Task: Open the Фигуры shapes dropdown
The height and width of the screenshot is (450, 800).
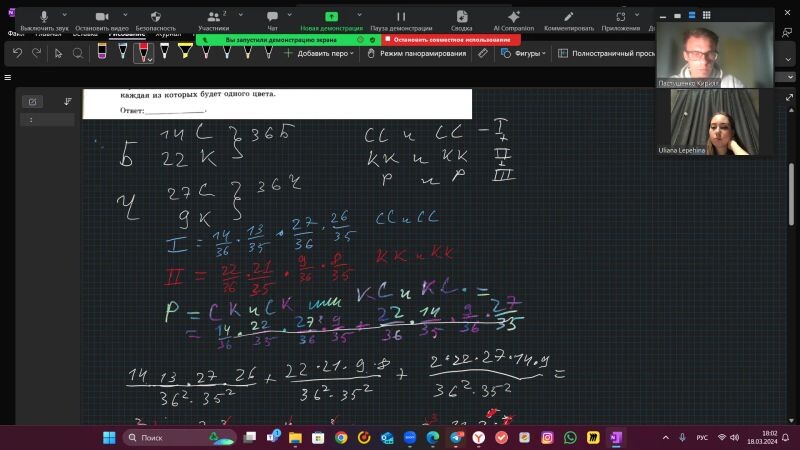Action: click(x=525, y=53)
